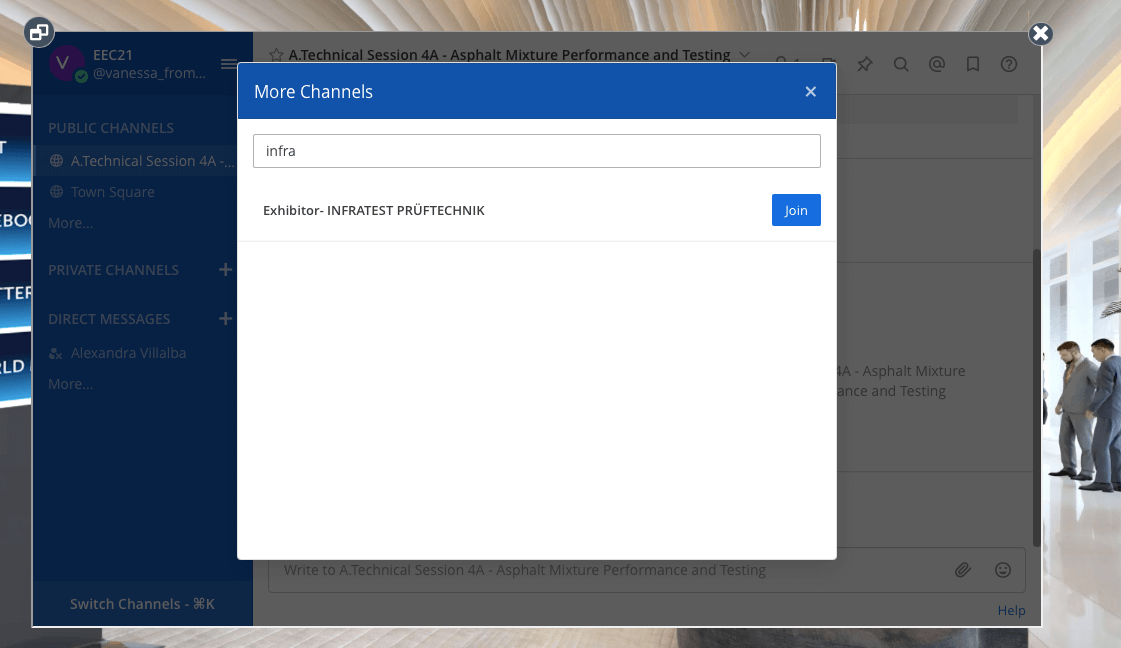Click Switch Channels button

142,604
